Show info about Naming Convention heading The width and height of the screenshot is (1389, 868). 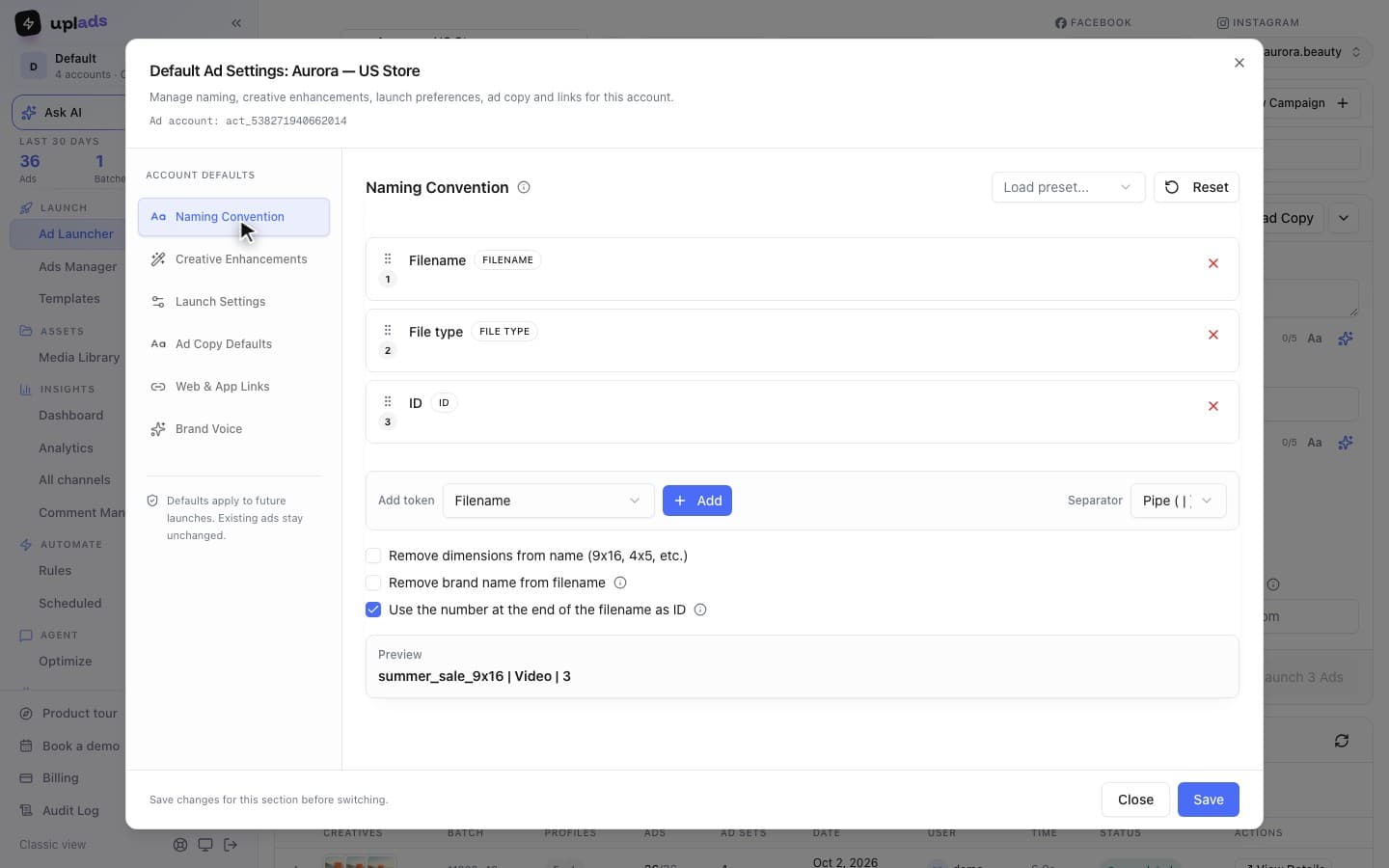(x=524, y=187)
